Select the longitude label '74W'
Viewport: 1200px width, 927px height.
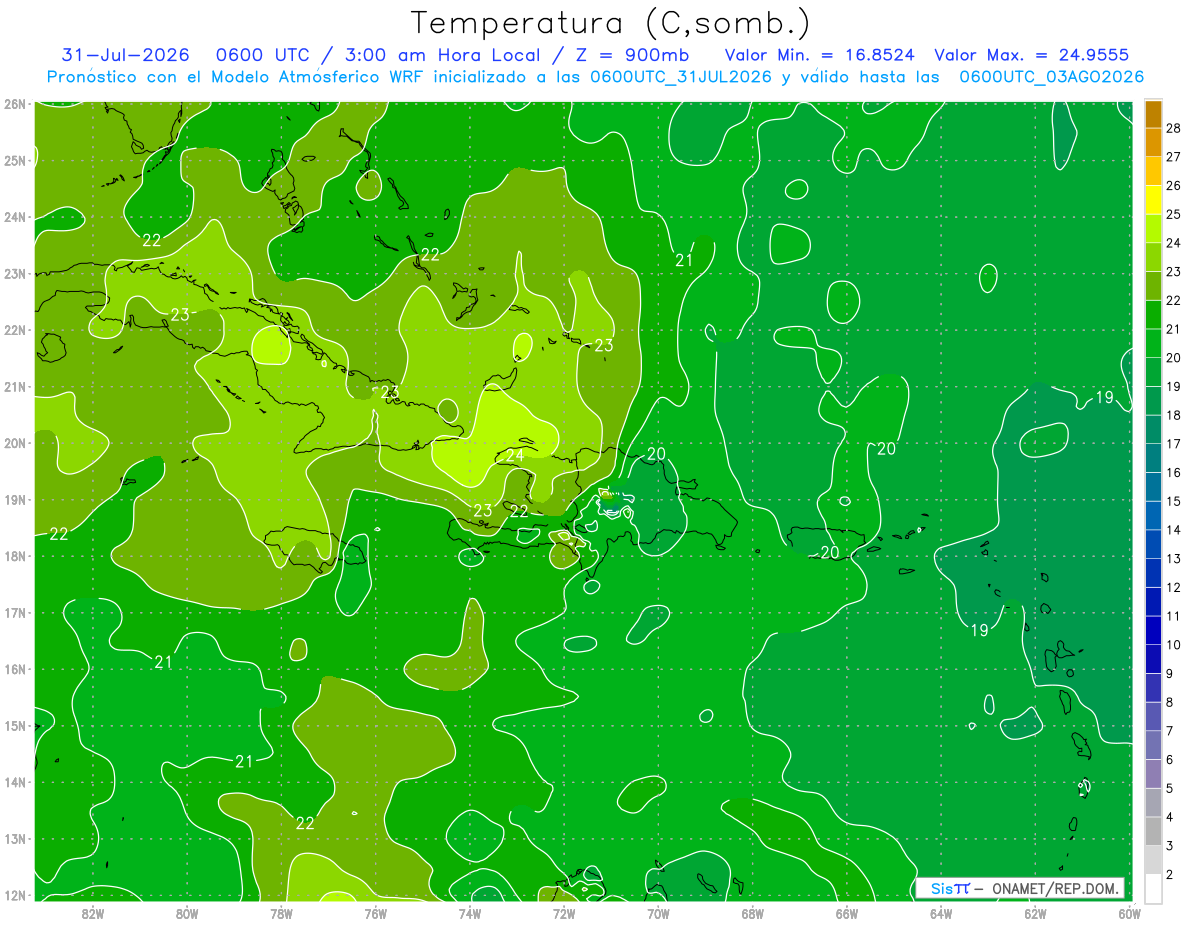470,913
